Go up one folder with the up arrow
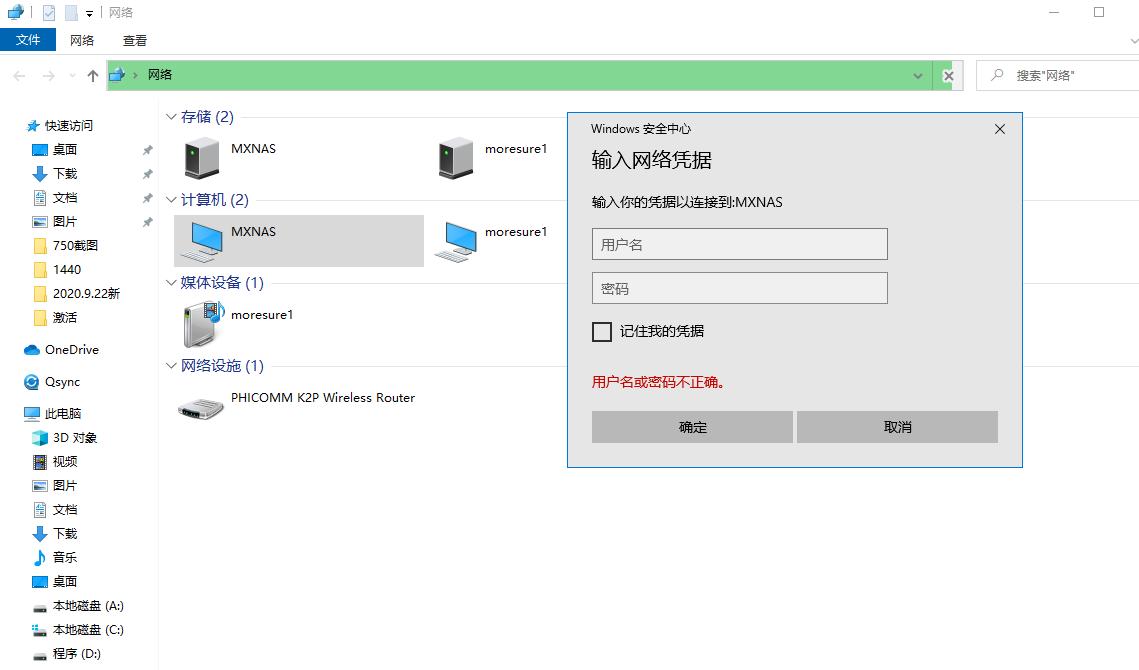This screenshot has width=1139, height=670. tap(93, 76)
